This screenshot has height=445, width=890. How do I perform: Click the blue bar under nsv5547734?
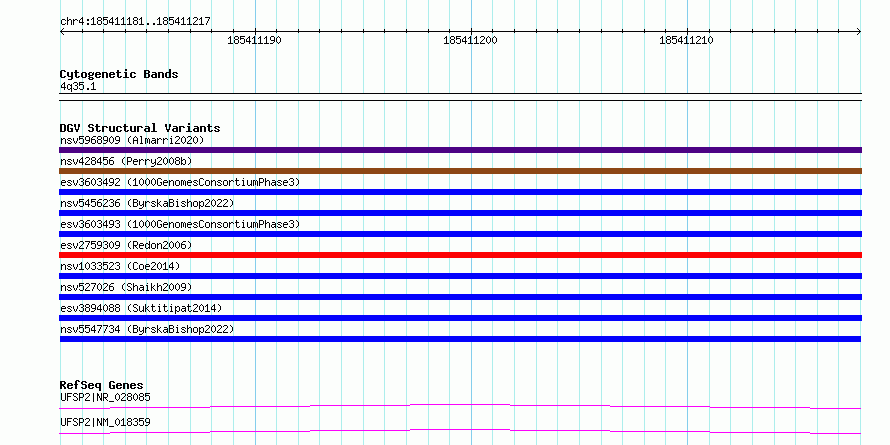(x=460, y=339)
